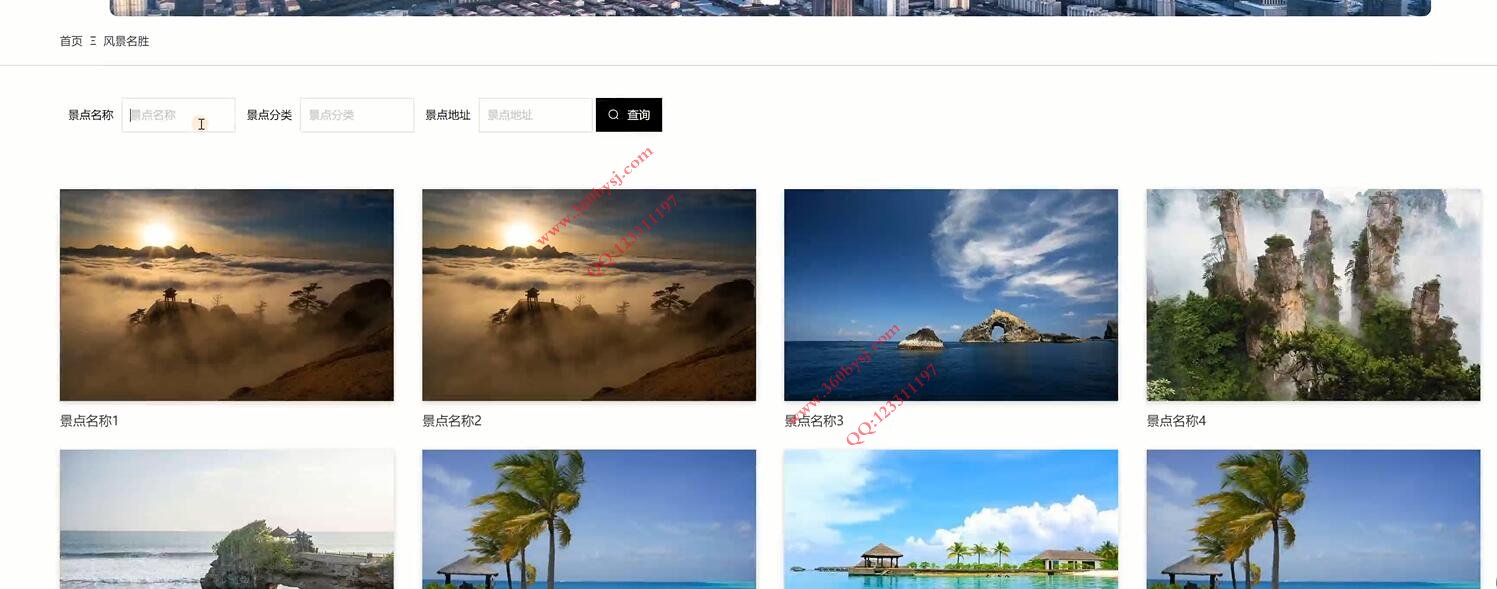Screen dimensions: 1497x589
Task: Click the magnifier icon in 查询 button
Action: pos(613,115)
